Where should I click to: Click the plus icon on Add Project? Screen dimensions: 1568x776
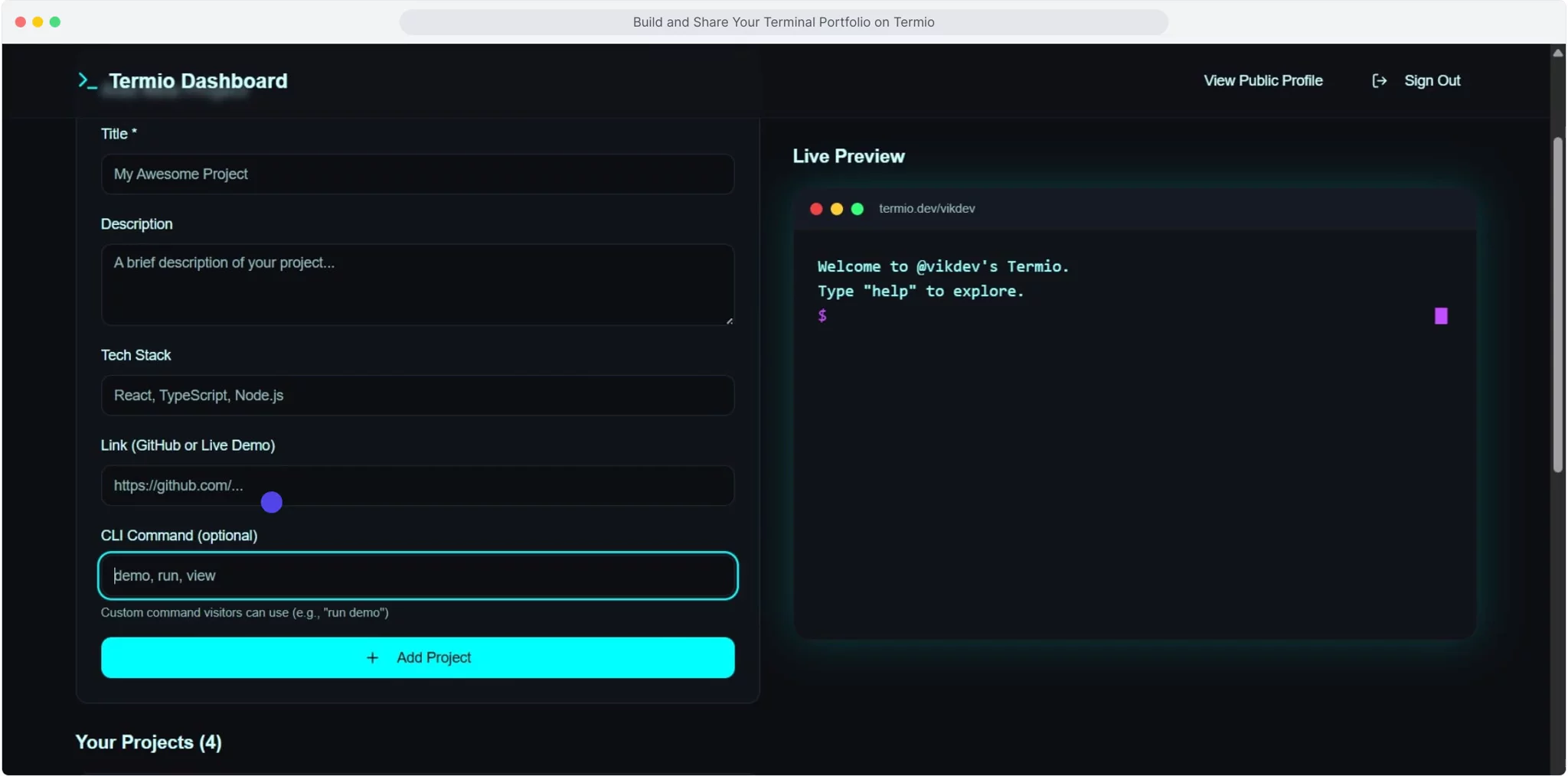(373, 657)
